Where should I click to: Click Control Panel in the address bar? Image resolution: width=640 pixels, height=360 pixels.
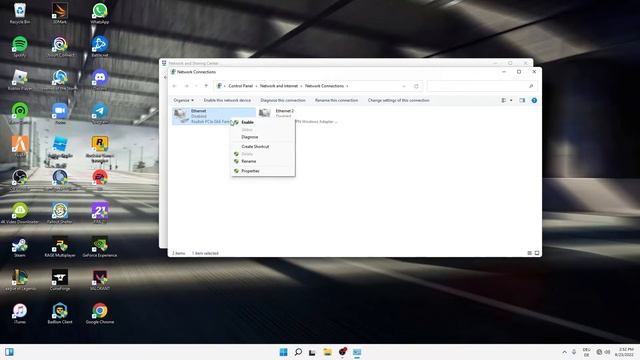[240, 86]
